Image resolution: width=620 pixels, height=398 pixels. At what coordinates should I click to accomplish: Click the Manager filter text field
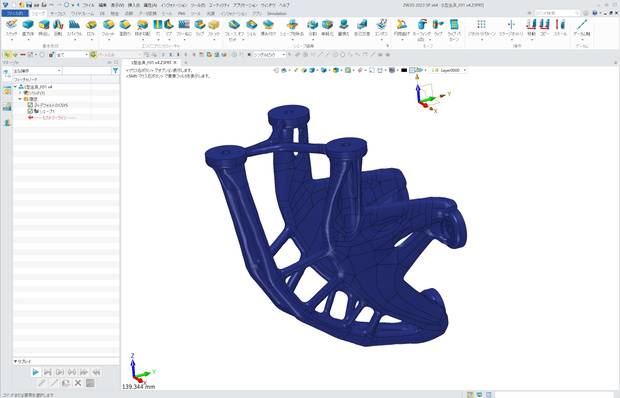[x=87, y=71]
